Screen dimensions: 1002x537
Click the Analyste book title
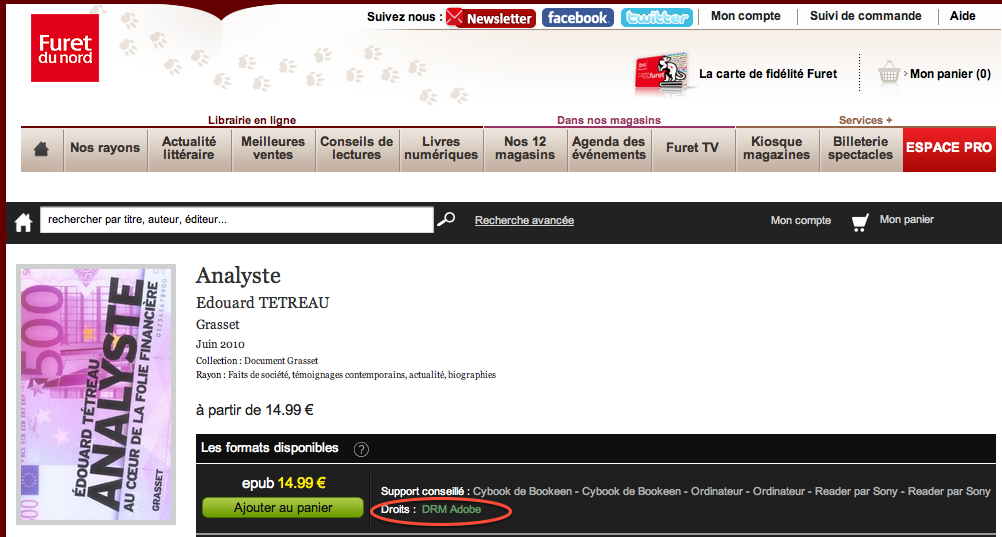click(x=238, y=276)
